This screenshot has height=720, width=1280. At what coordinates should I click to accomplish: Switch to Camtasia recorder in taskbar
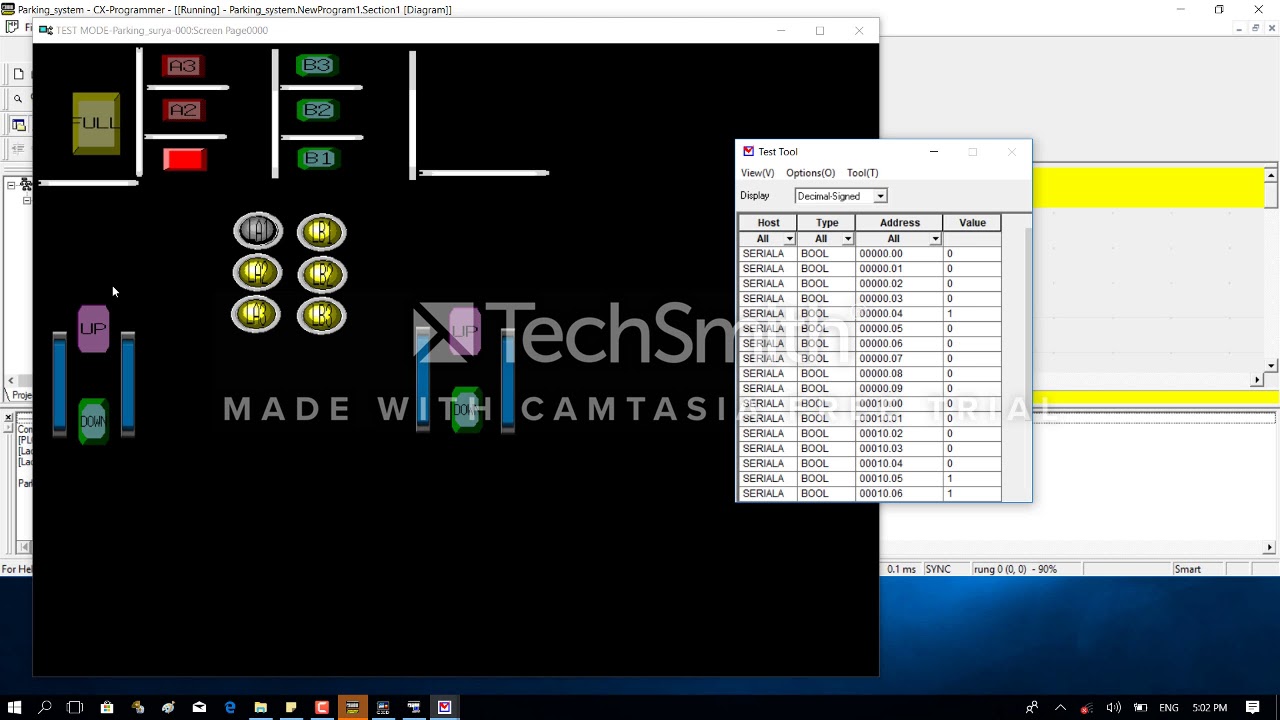point(322,708)
